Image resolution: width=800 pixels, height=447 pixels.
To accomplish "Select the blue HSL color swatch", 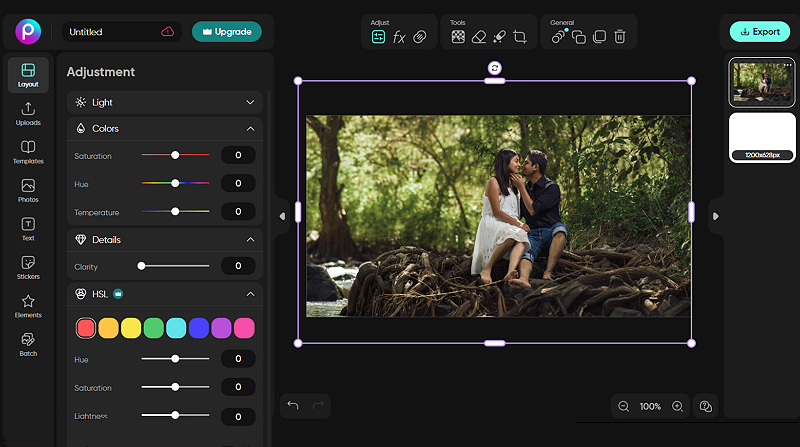I will point(198,328).
